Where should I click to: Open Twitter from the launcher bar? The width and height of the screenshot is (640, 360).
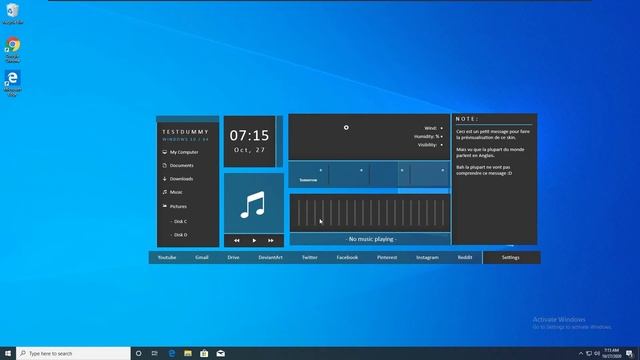(309, 258)
